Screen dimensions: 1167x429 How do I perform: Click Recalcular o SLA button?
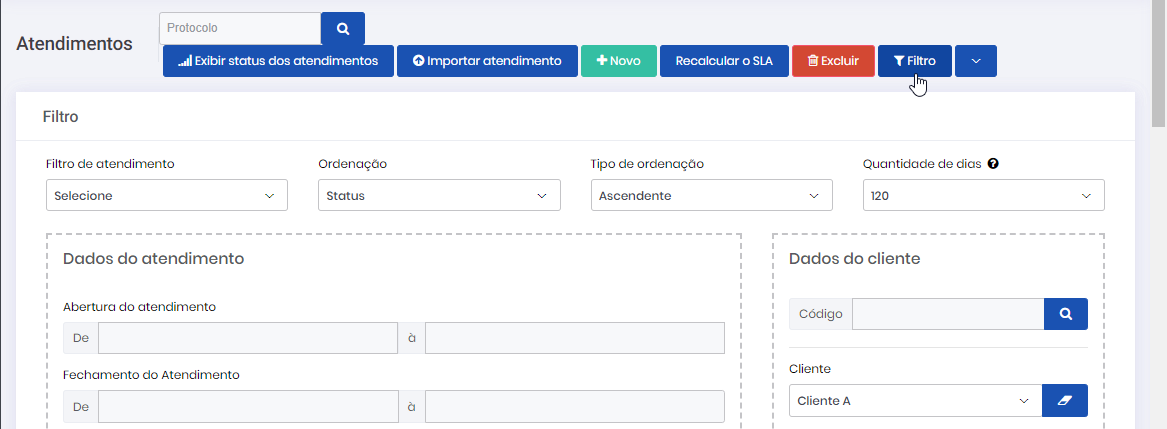coord(723,61)
